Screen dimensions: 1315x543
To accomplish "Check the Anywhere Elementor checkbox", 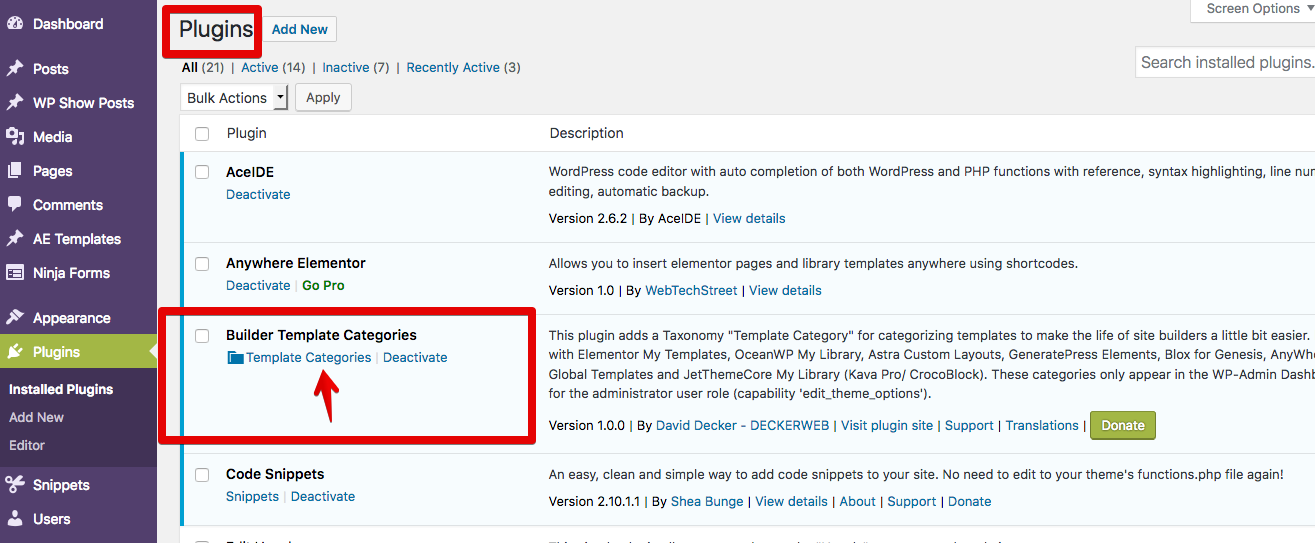I will coord(202,264).
